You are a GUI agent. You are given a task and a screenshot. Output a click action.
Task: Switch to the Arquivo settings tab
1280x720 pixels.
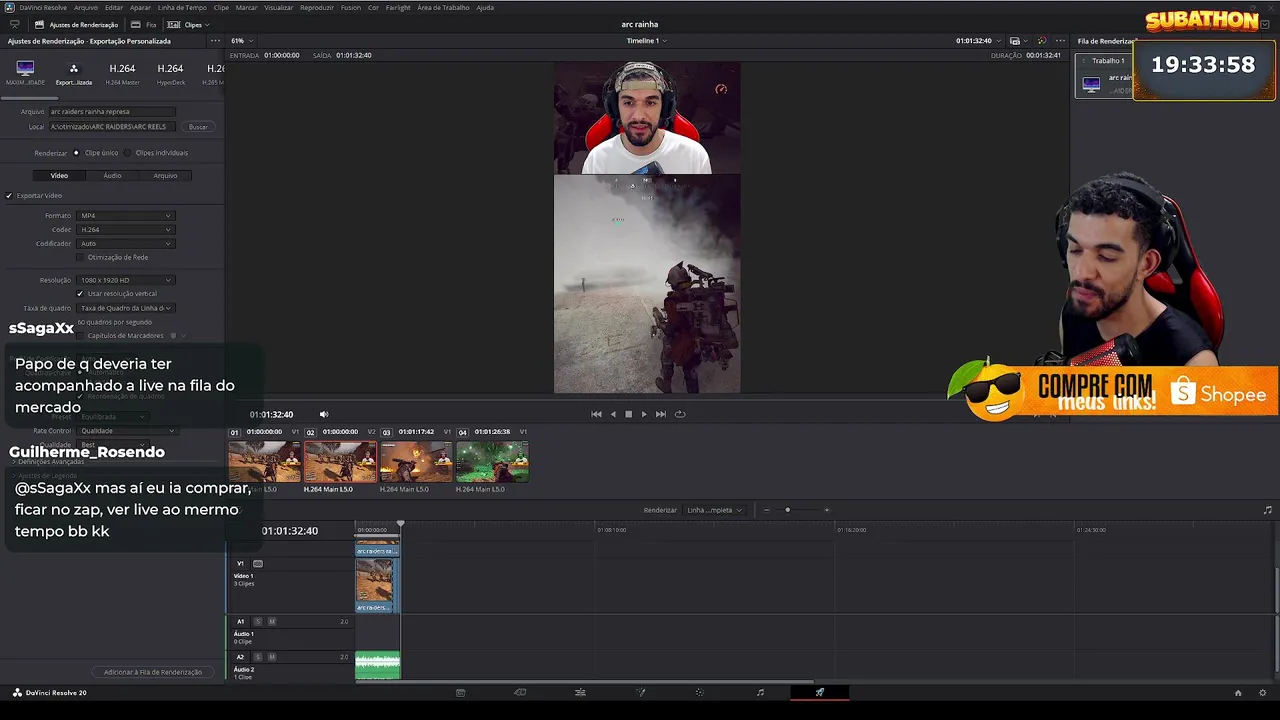165,175
